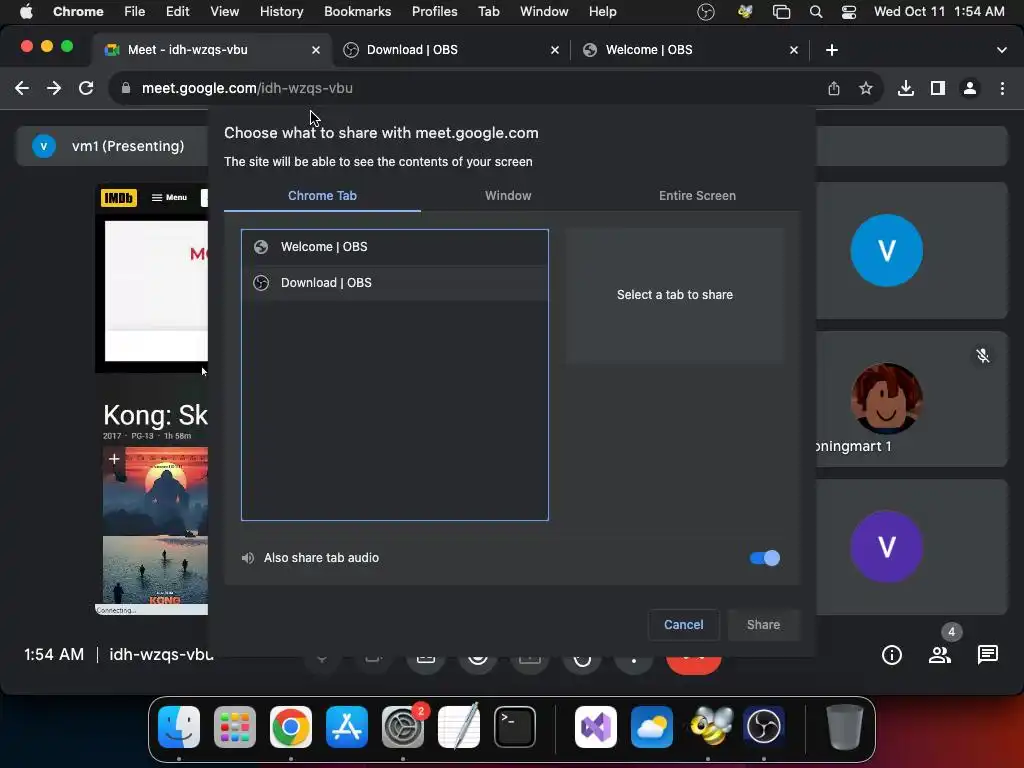
Task: Switch to the Entire Screen tab
Action: 697,196
